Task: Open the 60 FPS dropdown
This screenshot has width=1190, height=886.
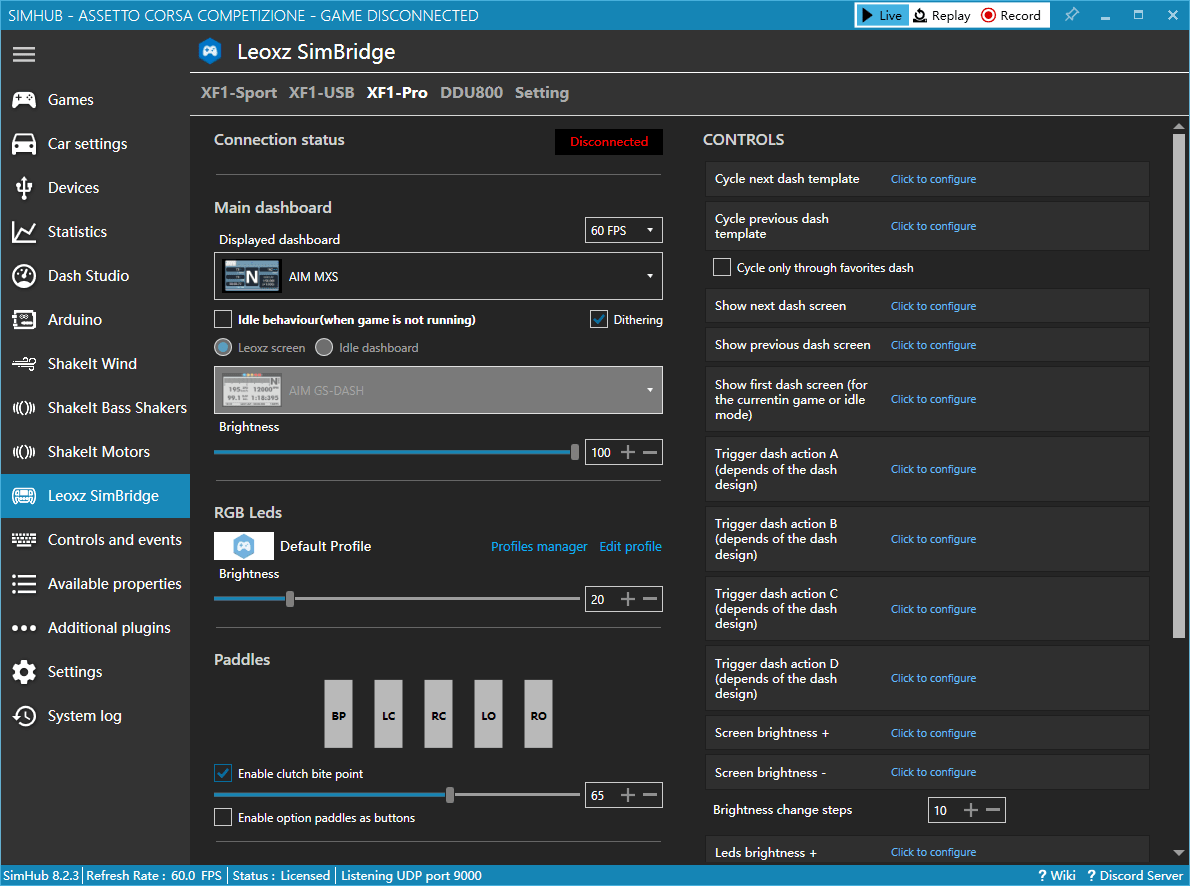Action: (x=623, y=230)
